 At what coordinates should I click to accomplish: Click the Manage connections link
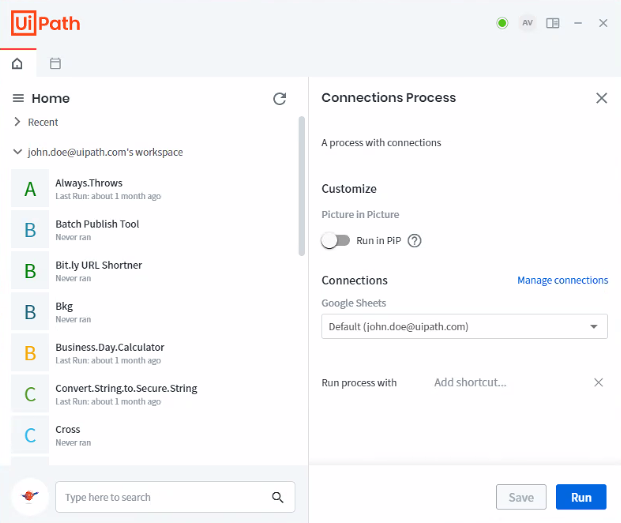(x=562, y=280)
